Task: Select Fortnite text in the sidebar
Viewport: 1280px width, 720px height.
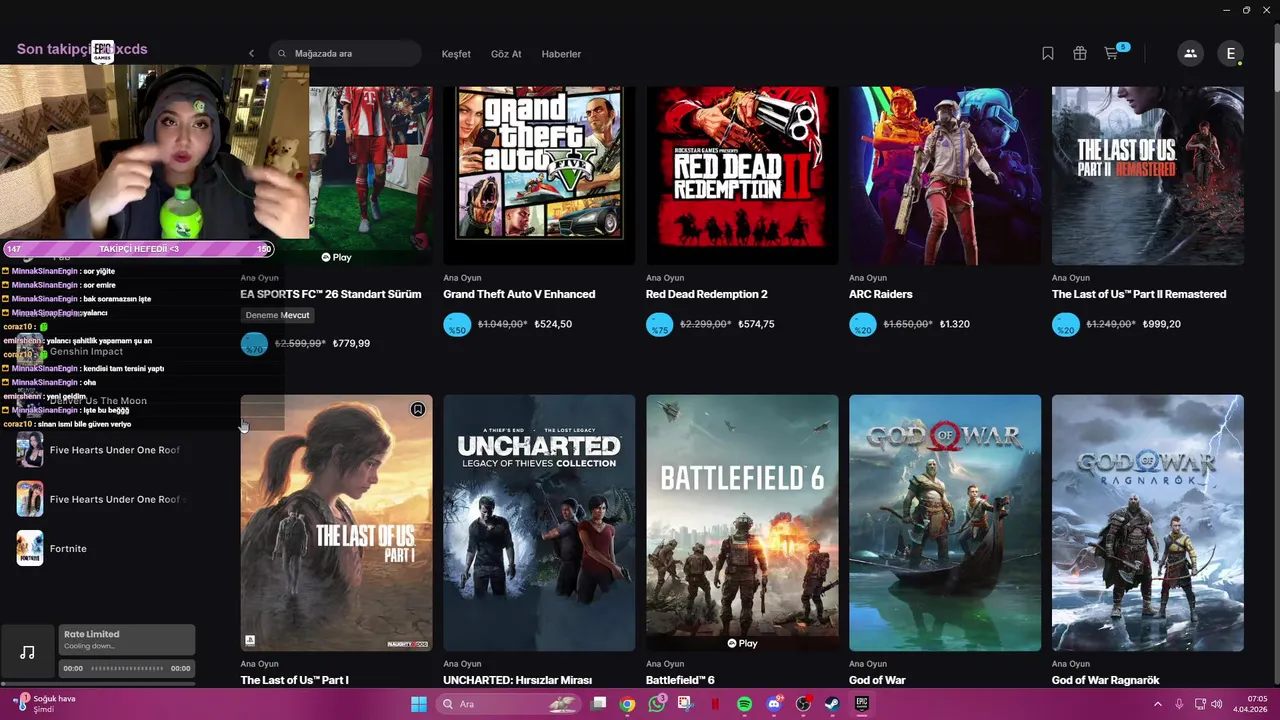Action: [68, 548]
